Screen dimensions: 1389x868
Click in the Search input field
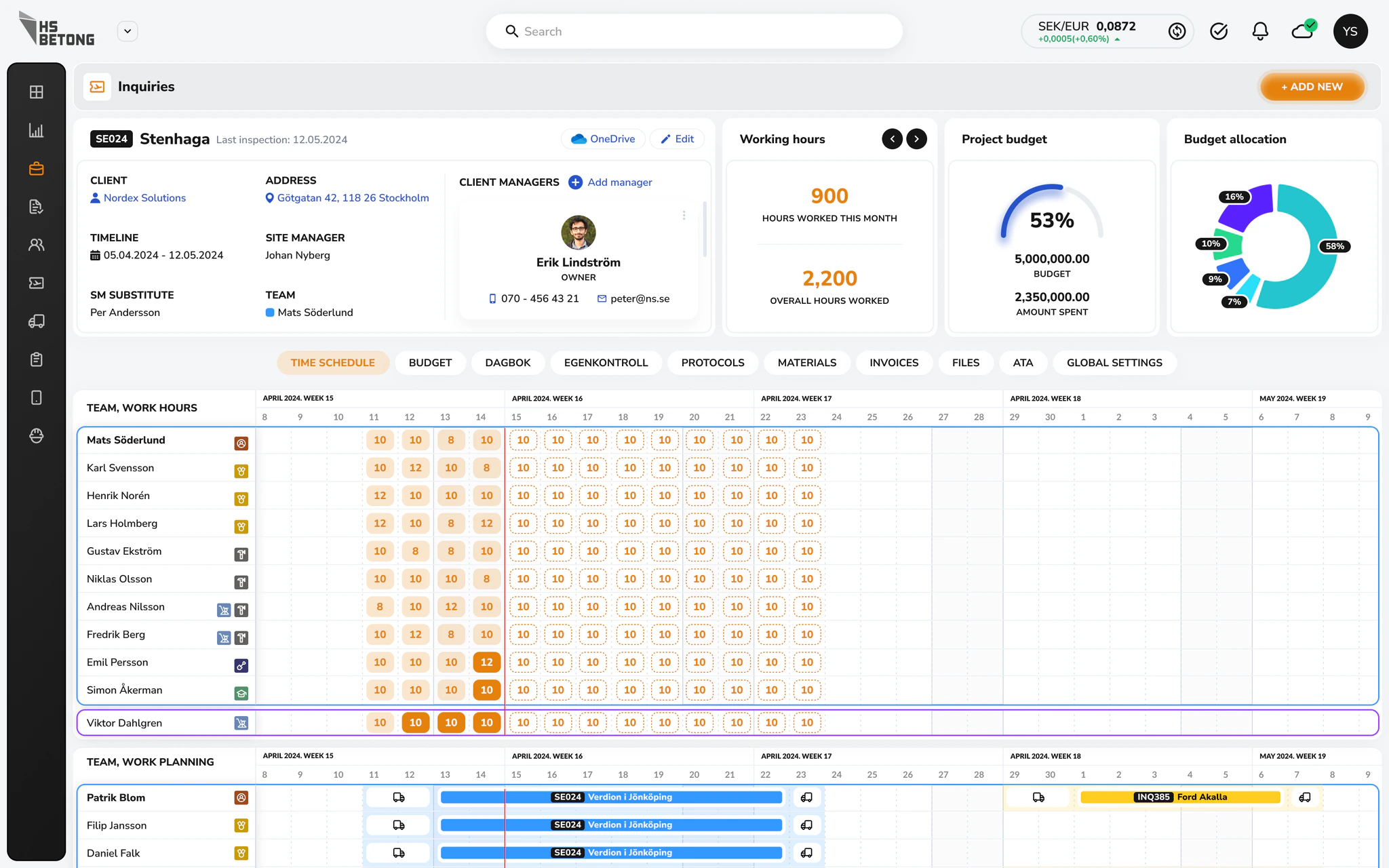[694, 31]
